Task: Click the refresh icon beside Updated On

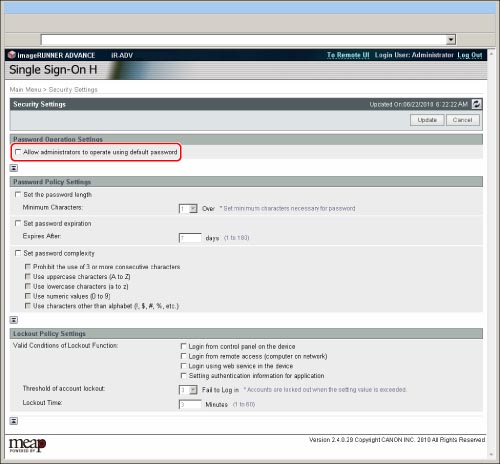Action: tap(477, 104)
